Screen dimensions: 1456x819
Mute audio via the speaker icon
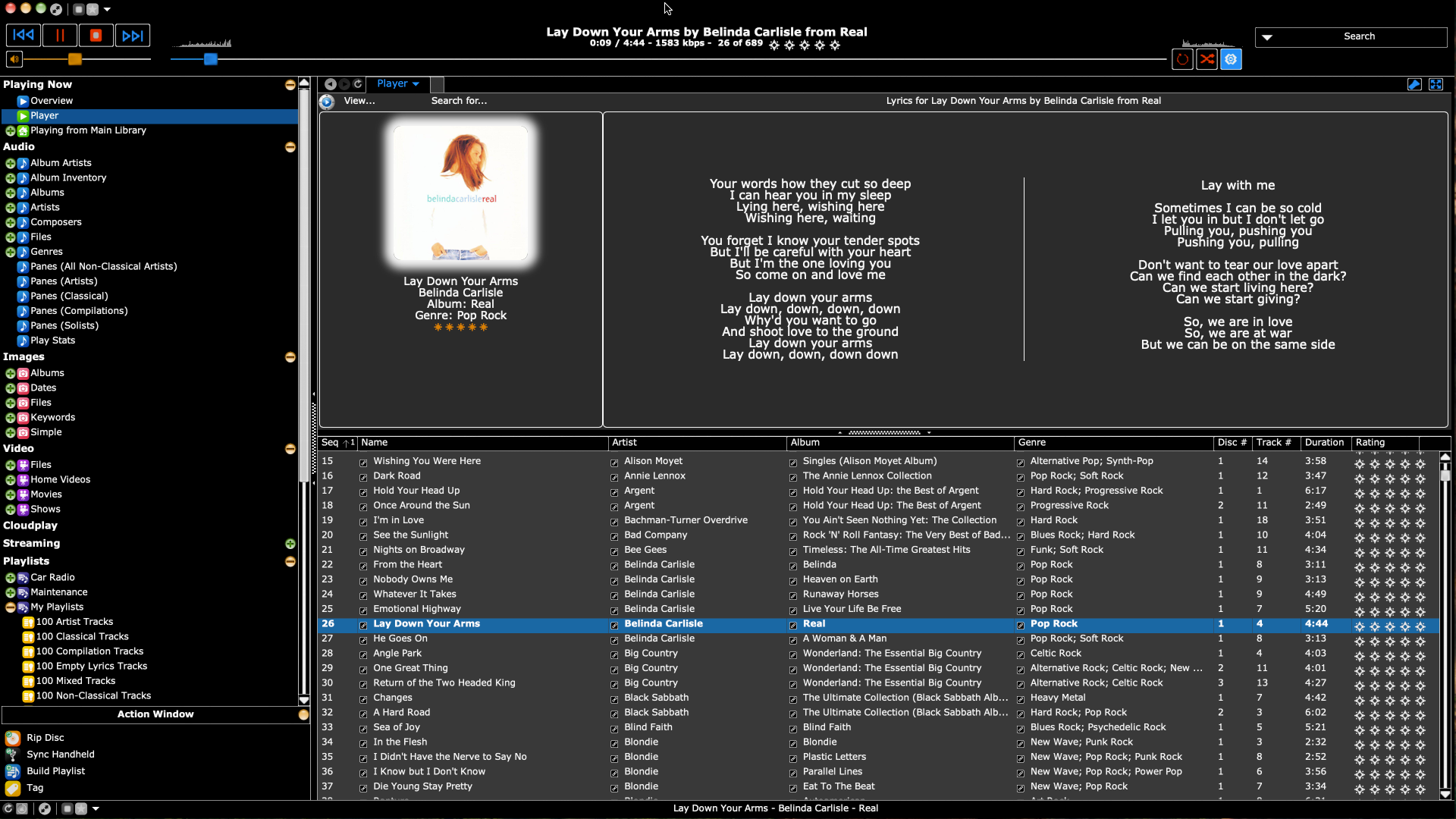click(x=14, y=58)
